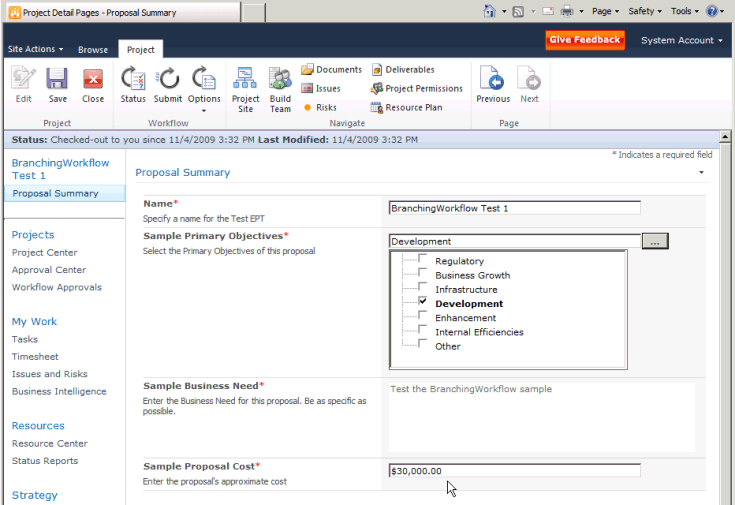Image resolution: width=735 pixels, height=505 pixels.
Task: Open the Risks navigation item
Action: click(320, 107)
